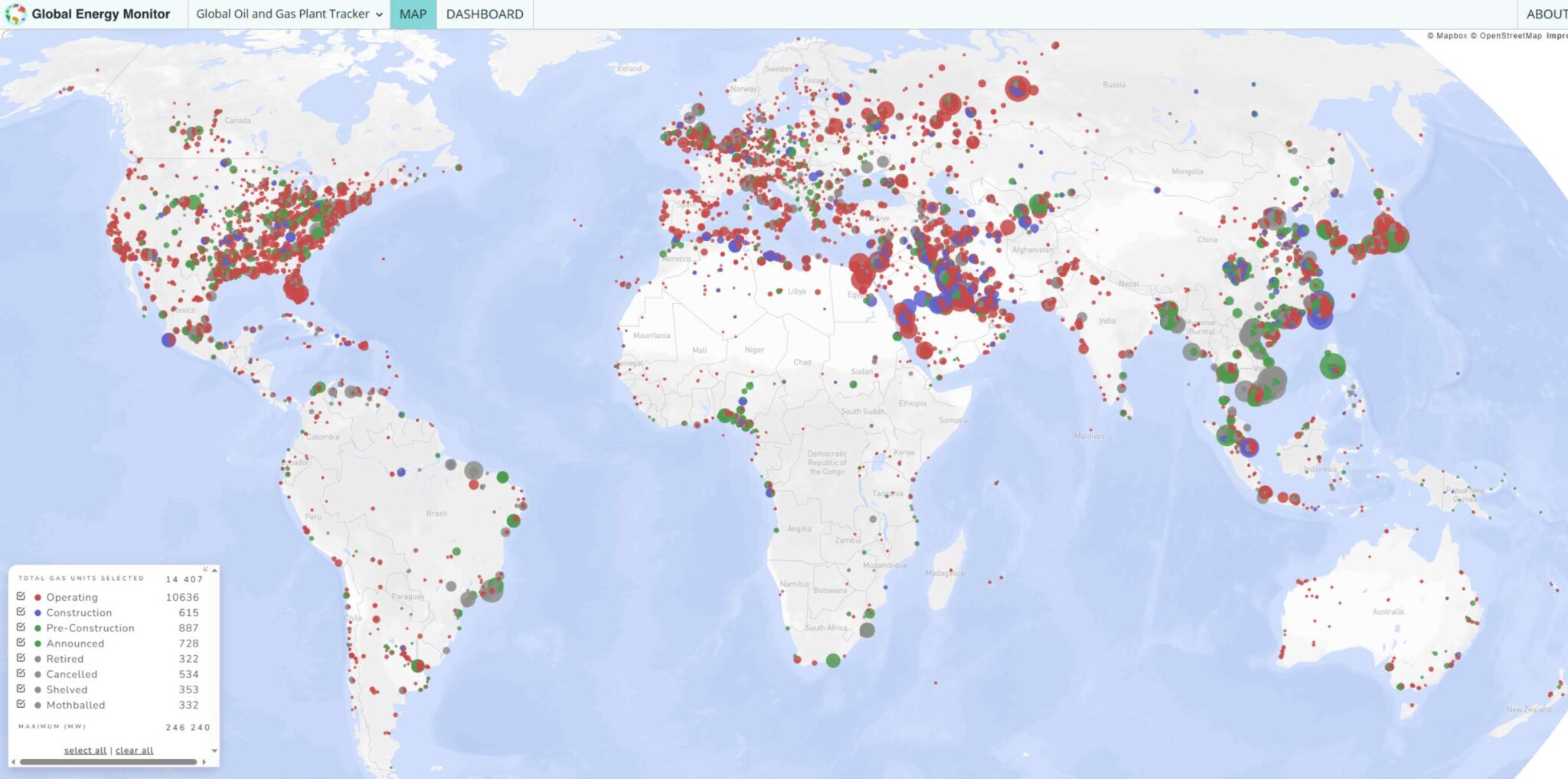Select the large green plant marker in Philippines
The image size is (1568, 779).
[x=1332, y=366]
